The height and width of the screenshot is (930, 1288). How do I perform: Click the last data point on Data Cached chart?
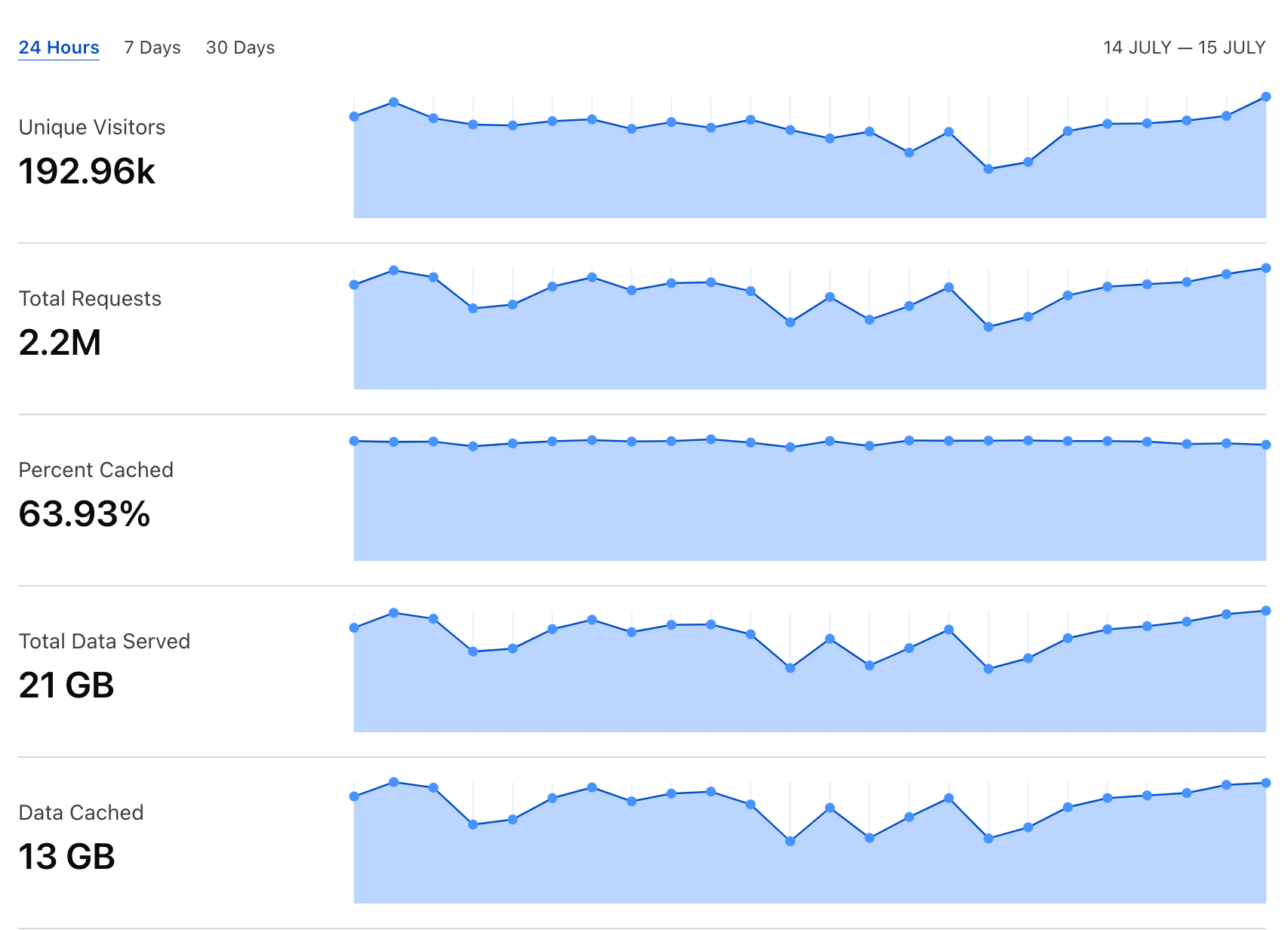[1265, 783]
